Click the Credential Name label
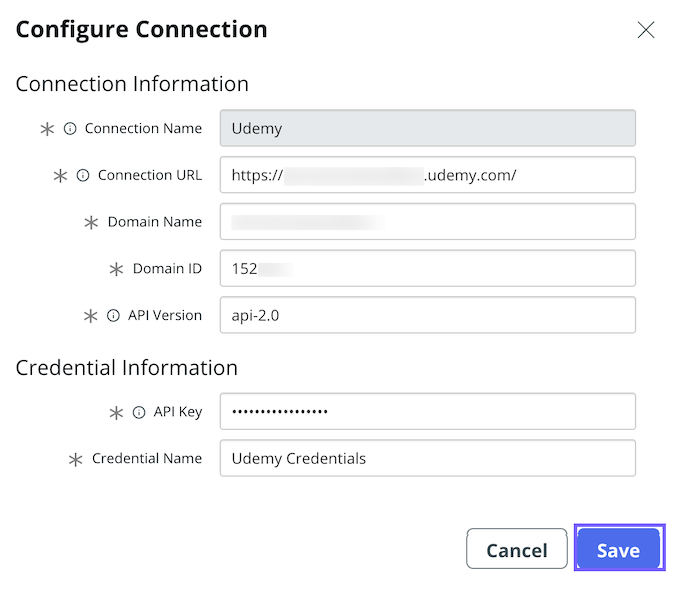 [x=147, y=459]
